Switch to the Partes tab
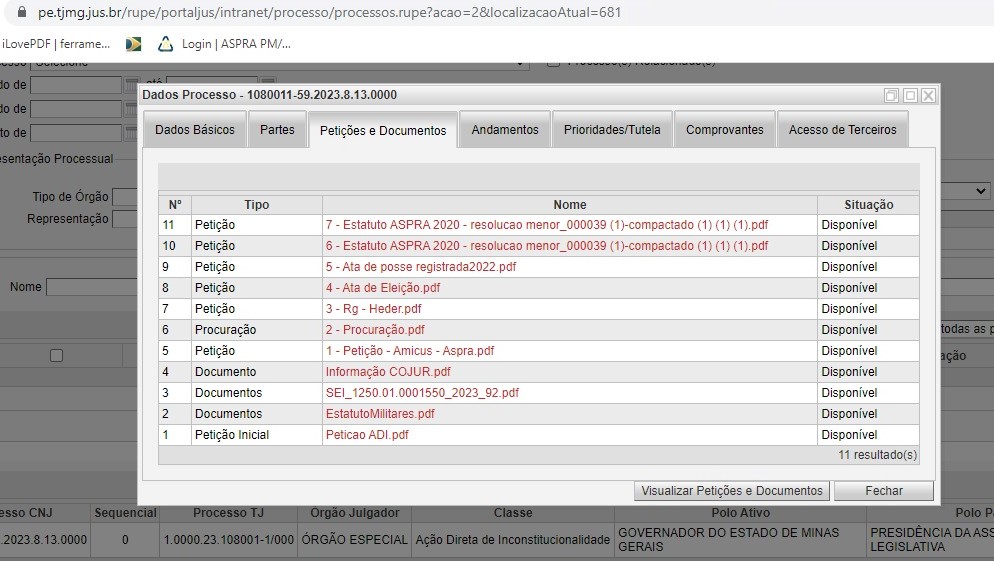The width and height of the screenshot is (994, 561). [277, 129]
